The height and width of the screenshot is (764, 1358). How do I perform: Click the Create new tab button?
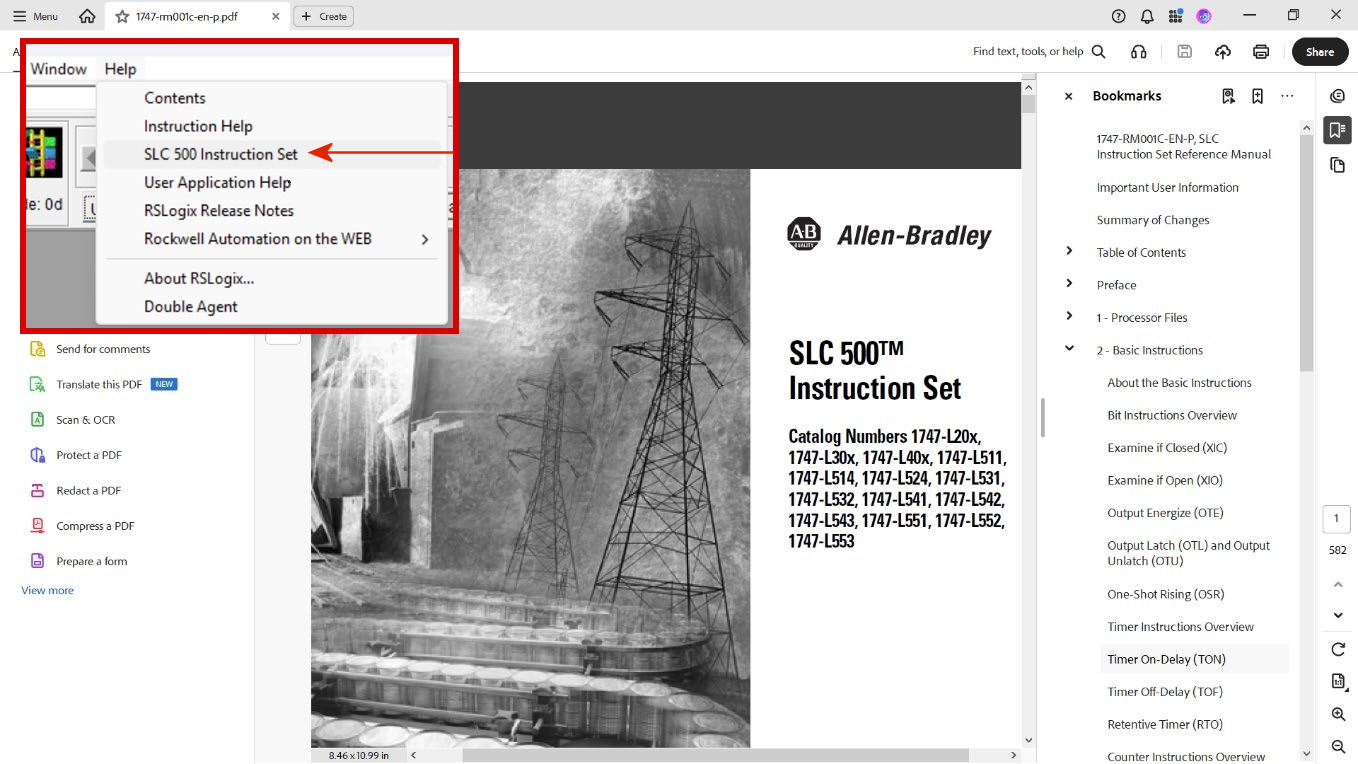coord(323,16)
